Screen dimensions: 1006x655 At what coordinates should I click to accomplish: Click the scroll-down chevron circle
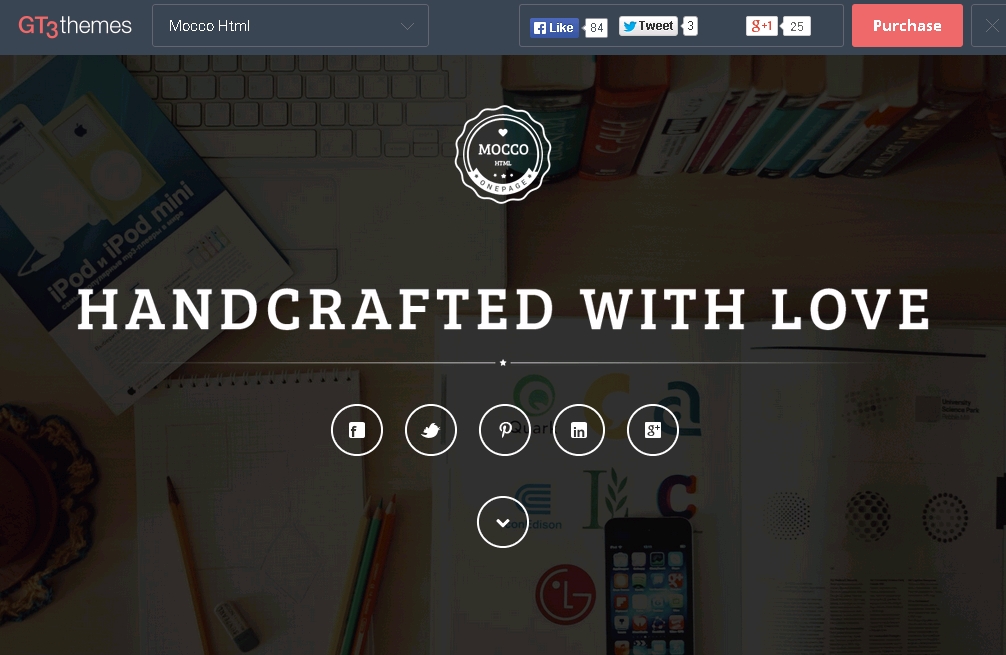pyautogui.click(x=503, y=522)
